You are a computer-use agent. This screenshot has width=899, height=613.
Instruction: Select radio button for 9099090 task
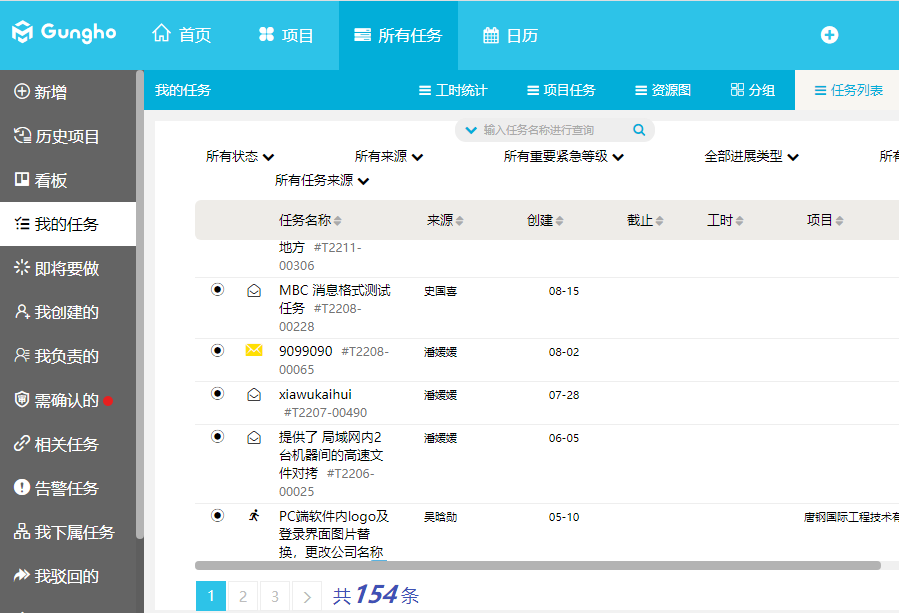pos(218,351)
